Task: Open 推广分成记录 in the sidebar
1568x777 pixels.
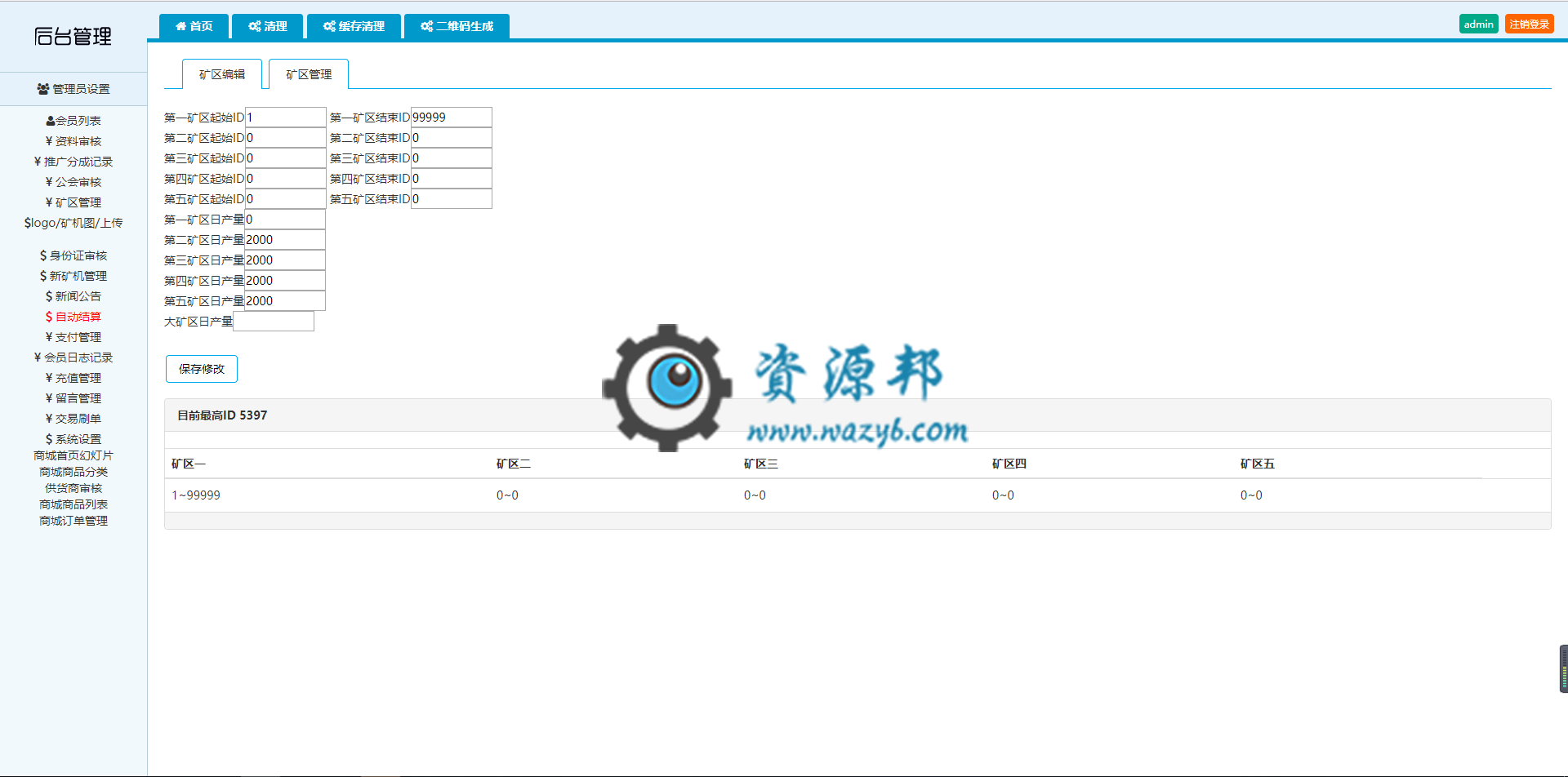Action: [x=73, y=162]
